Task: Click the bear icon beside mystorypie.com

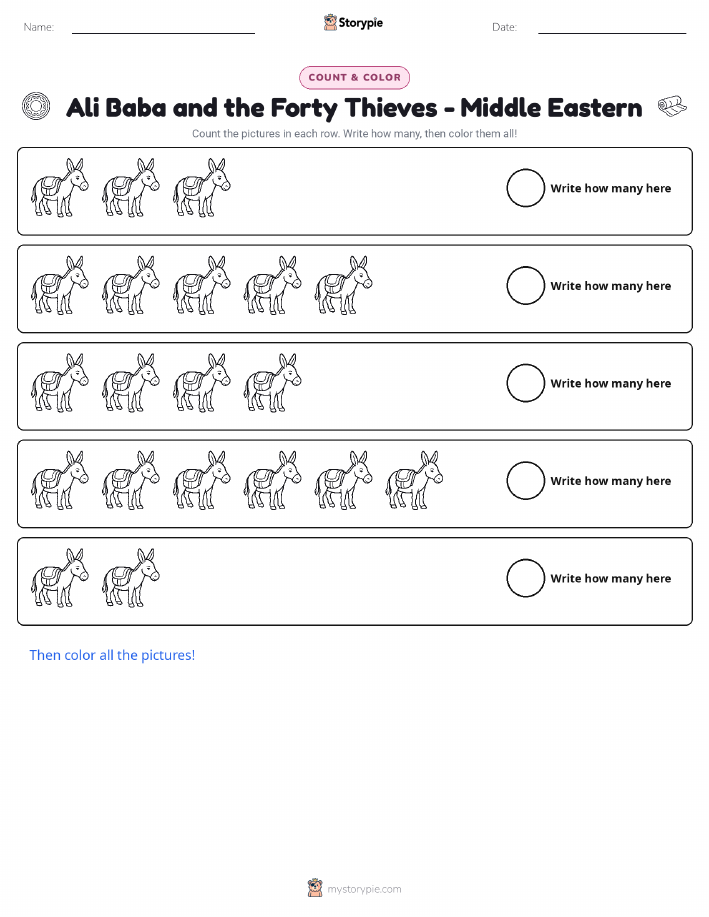Action: coord(315,888)
